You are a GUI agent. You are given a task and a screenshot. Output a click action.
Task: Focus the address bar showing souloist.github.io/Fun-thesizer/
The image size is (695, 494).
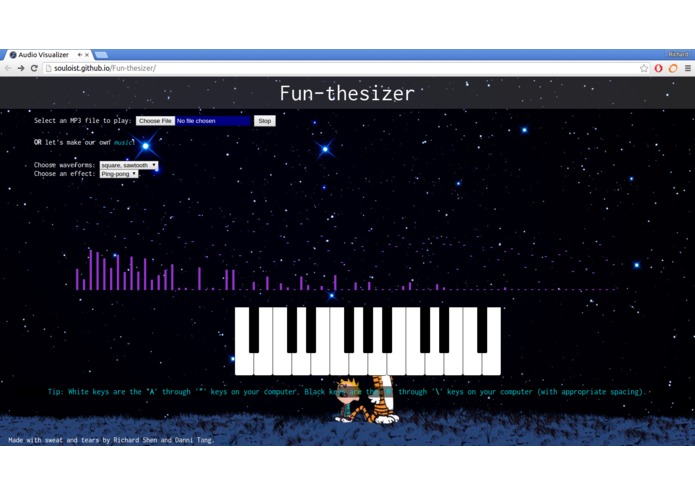(341, 68)
